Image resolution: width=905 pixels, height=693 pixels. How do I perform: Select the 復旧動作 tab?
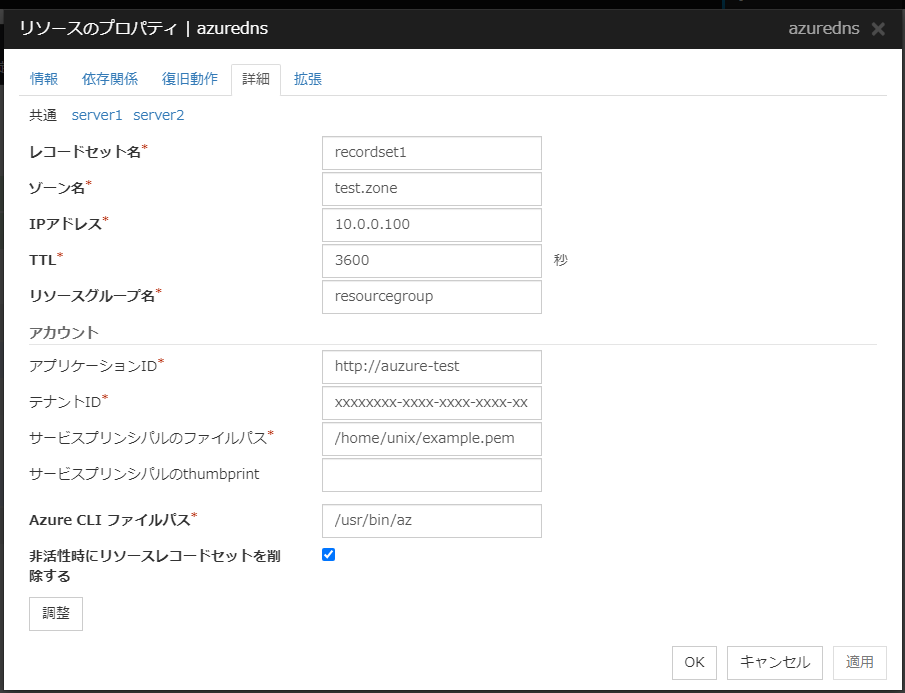coord(190,80)
